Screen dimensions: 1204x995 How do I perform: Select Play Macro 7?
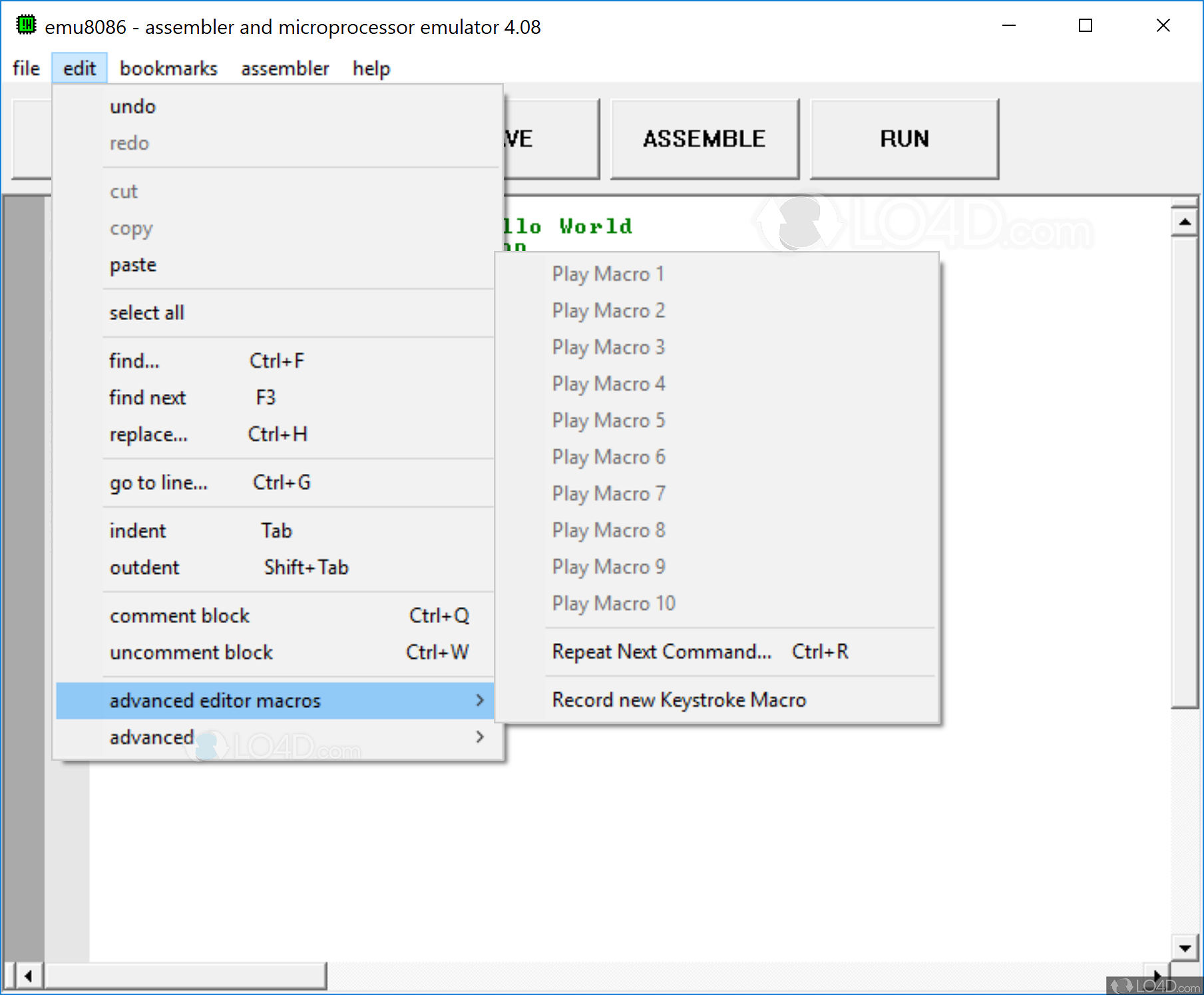pos(717,494)
